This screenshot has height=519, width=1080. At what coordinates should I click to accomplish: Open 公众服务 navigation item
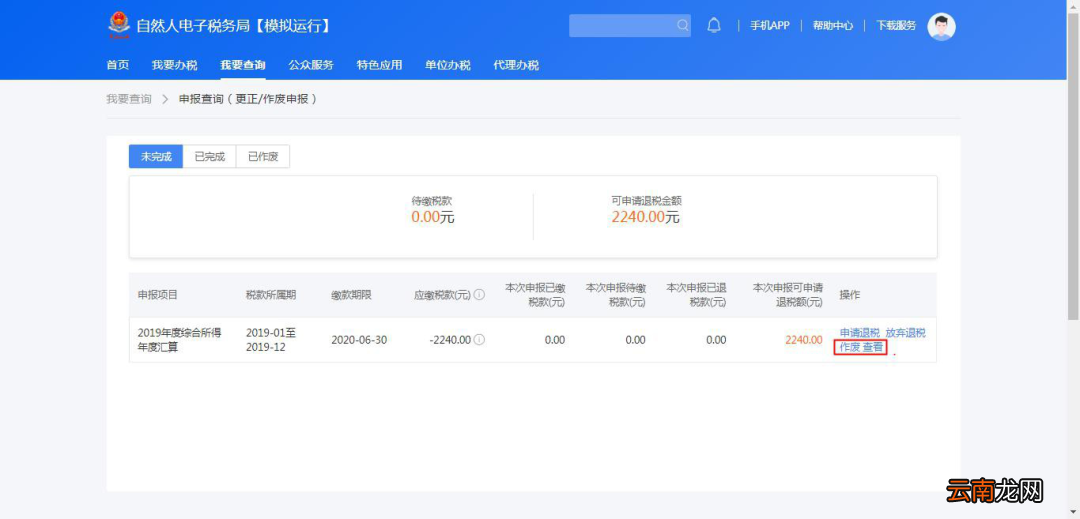point(311,65)
